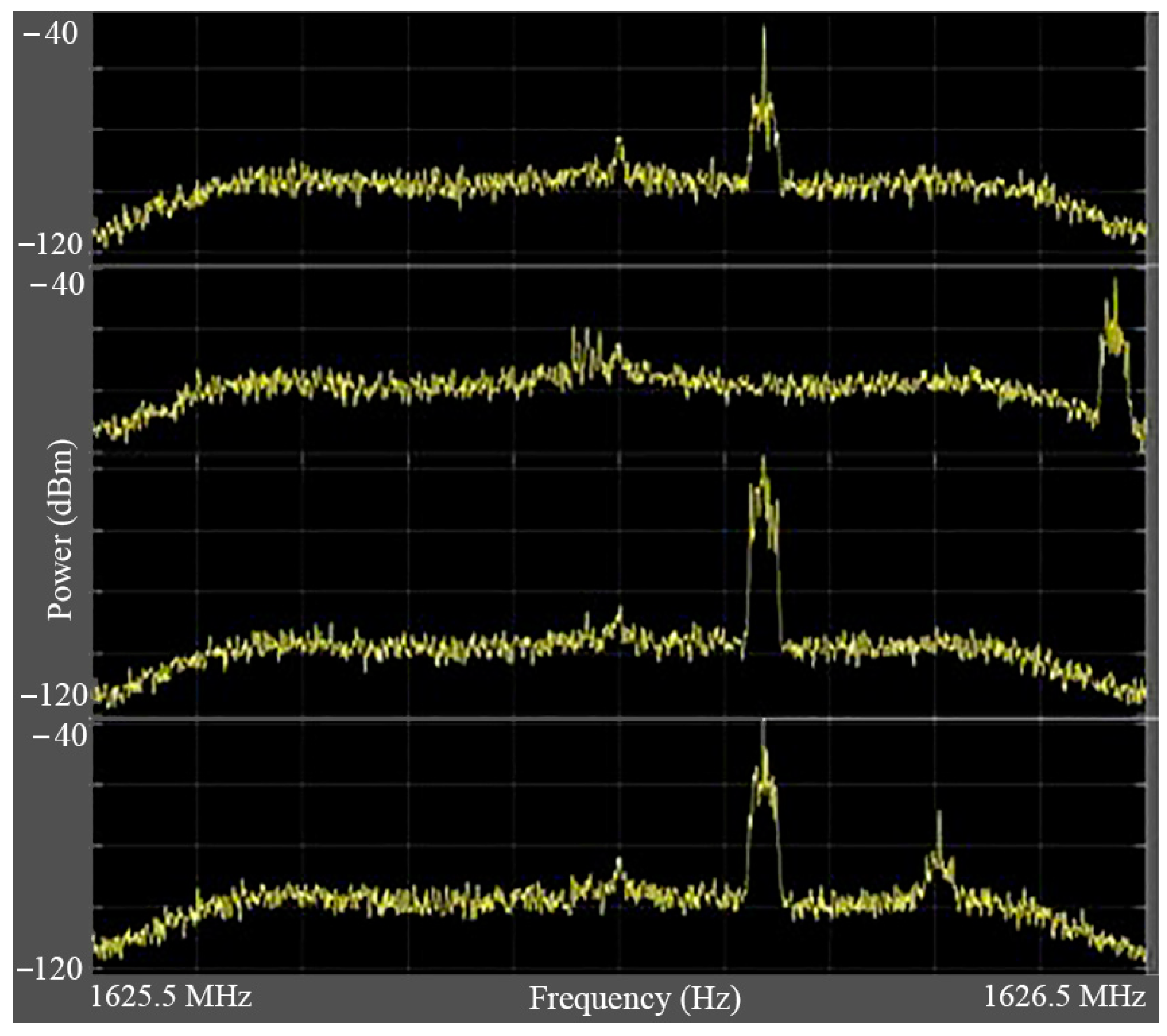The image size is (1167, 1036).
Task: Click the Frequency (Hz) axis title
Action: pos(634,999)
